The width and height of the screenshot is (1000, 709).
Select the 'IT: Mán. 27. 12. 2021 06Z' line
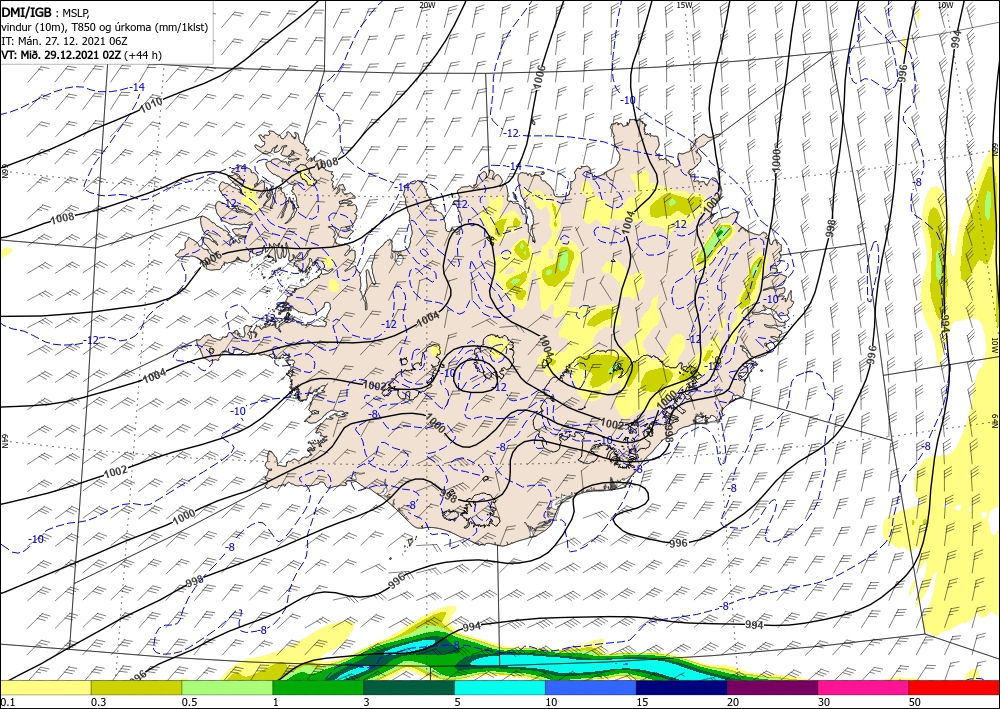click(64, 41)
